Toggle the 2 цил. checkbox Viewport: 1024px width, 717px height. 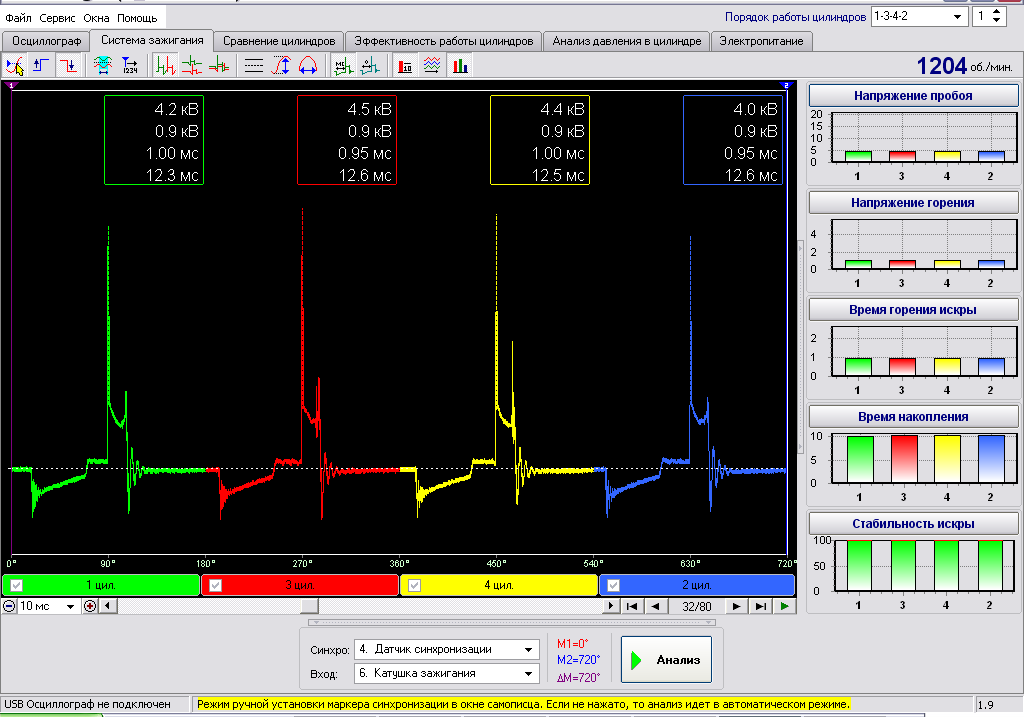coord(613,585)
